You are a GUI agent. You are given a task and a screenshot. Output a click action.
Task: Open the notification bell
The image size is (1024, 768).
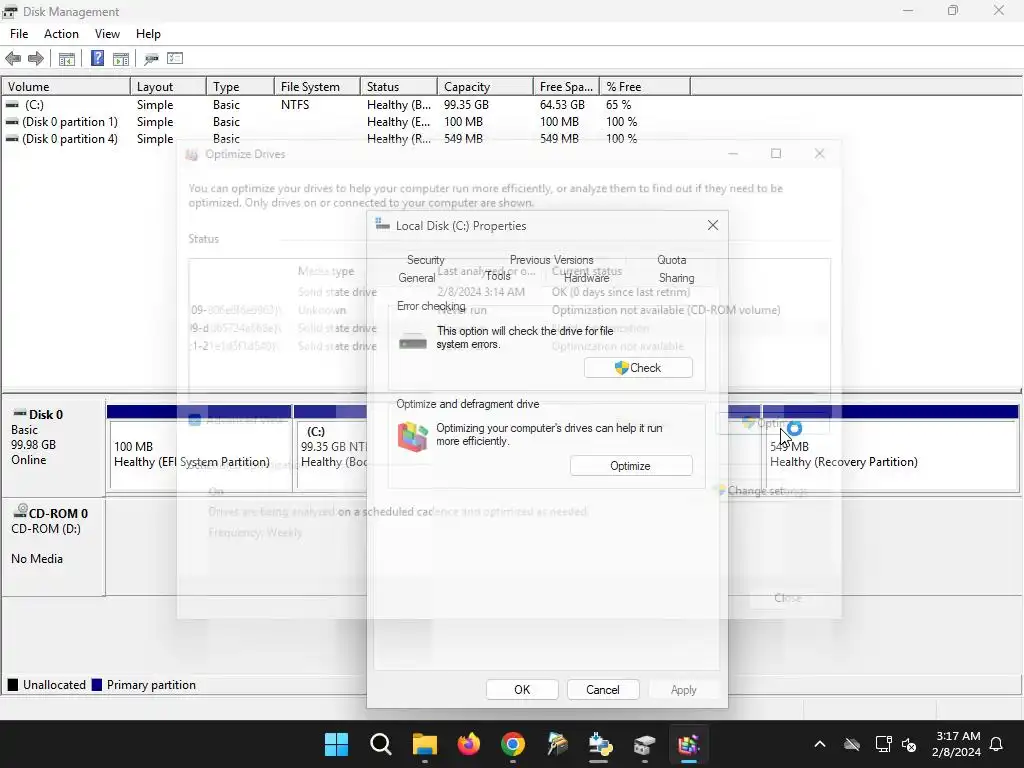click(x=997, y=744)
